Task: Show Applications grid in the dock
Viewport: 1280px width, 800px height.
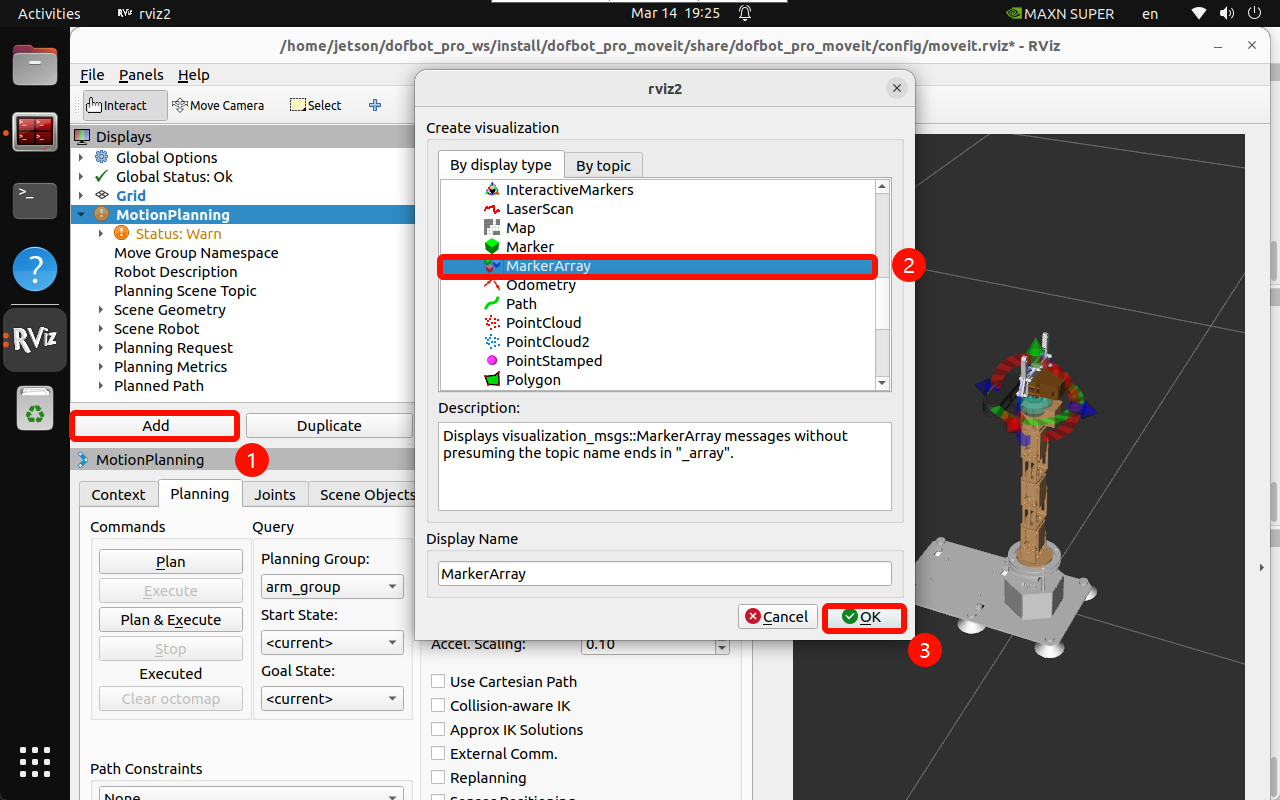Action: click(35, 761)
